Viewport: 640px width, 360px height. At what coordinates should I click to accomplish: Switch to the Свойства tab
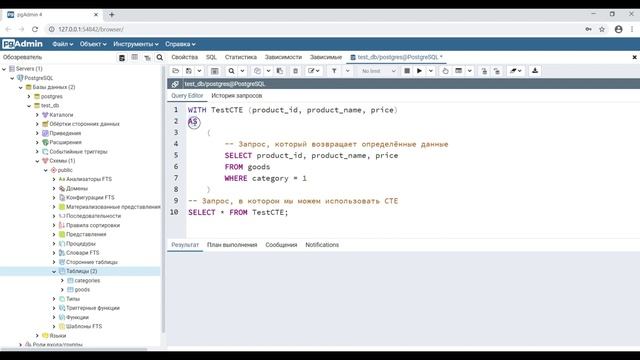184,57
